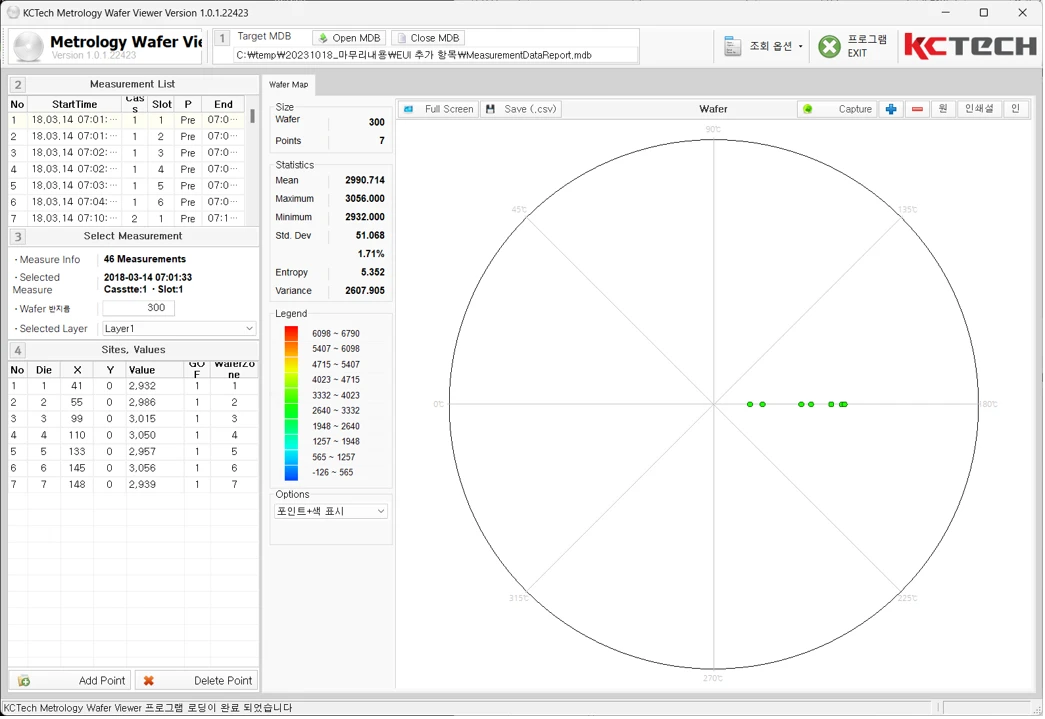
Task: Select measurement row number 6
Action: coord(126,202)
